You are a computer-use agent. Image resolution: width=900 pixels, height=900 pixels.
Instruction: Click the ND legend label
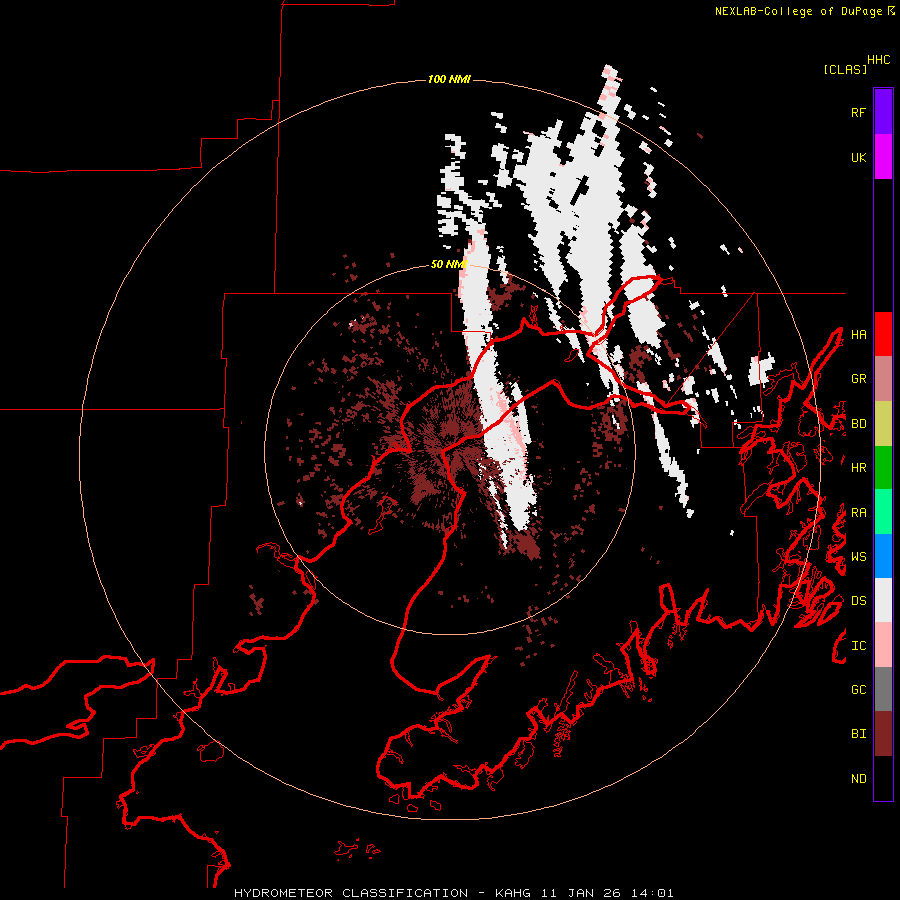point(858,779)
